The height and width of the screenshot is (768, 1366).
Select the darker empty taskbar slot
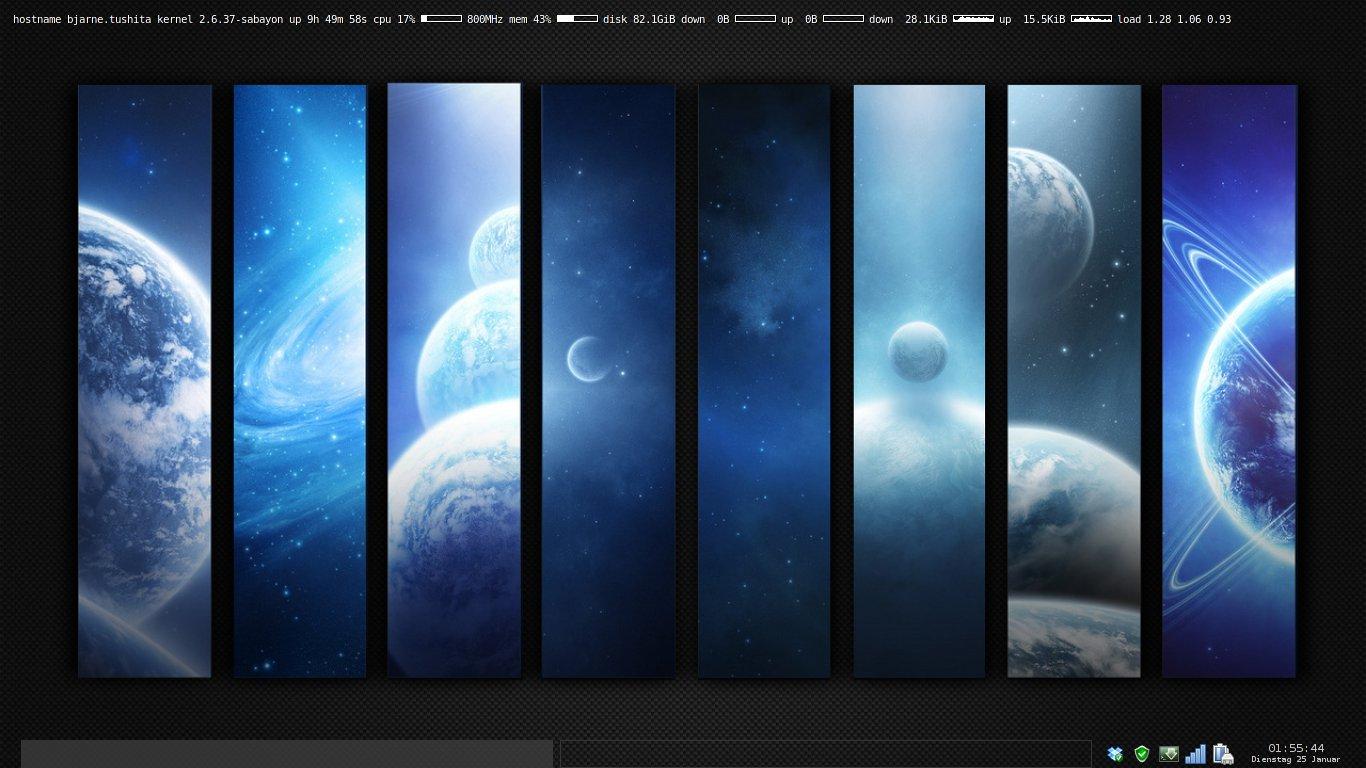point(825,754)
